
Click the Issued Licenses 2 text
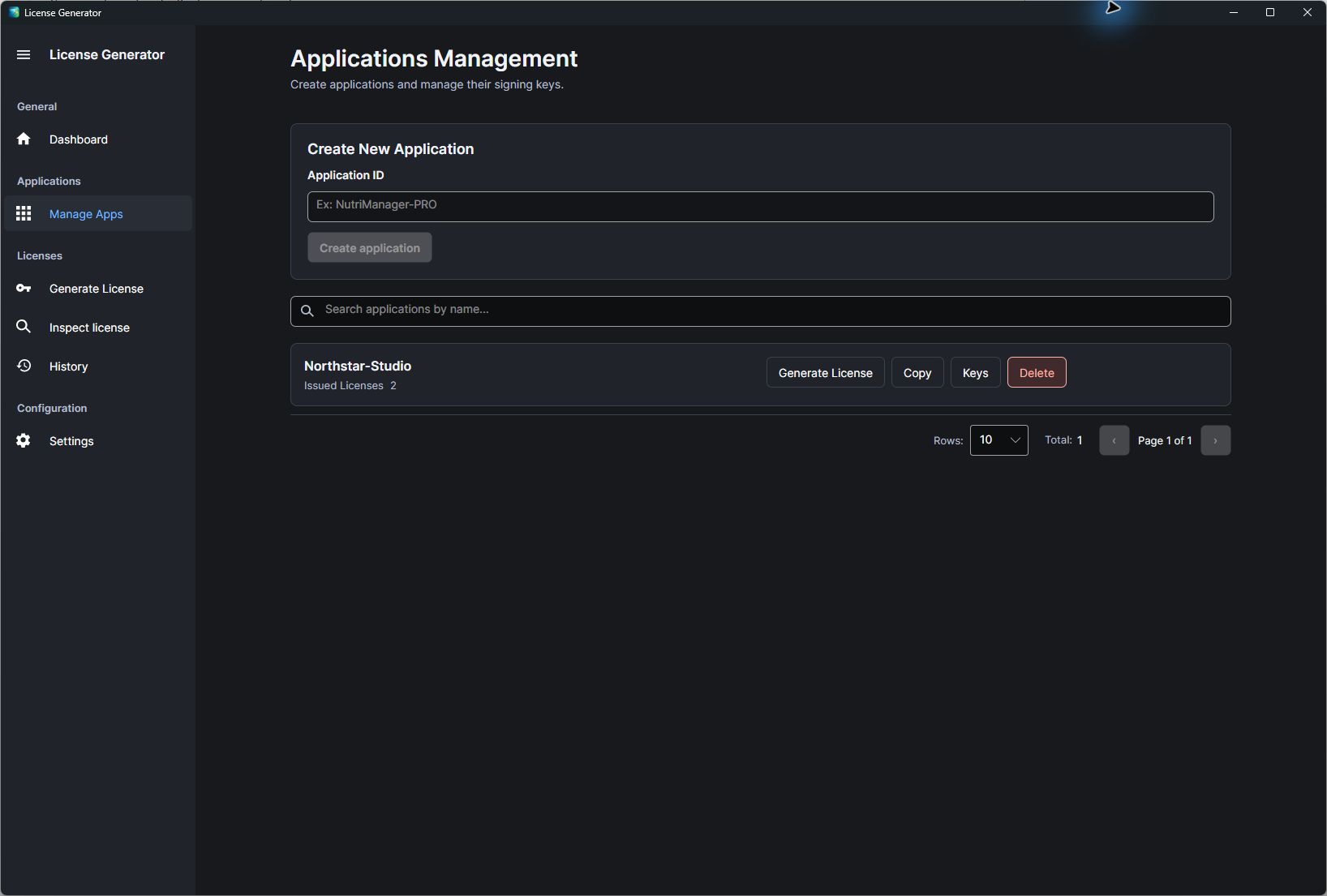(x=350, y=386)
